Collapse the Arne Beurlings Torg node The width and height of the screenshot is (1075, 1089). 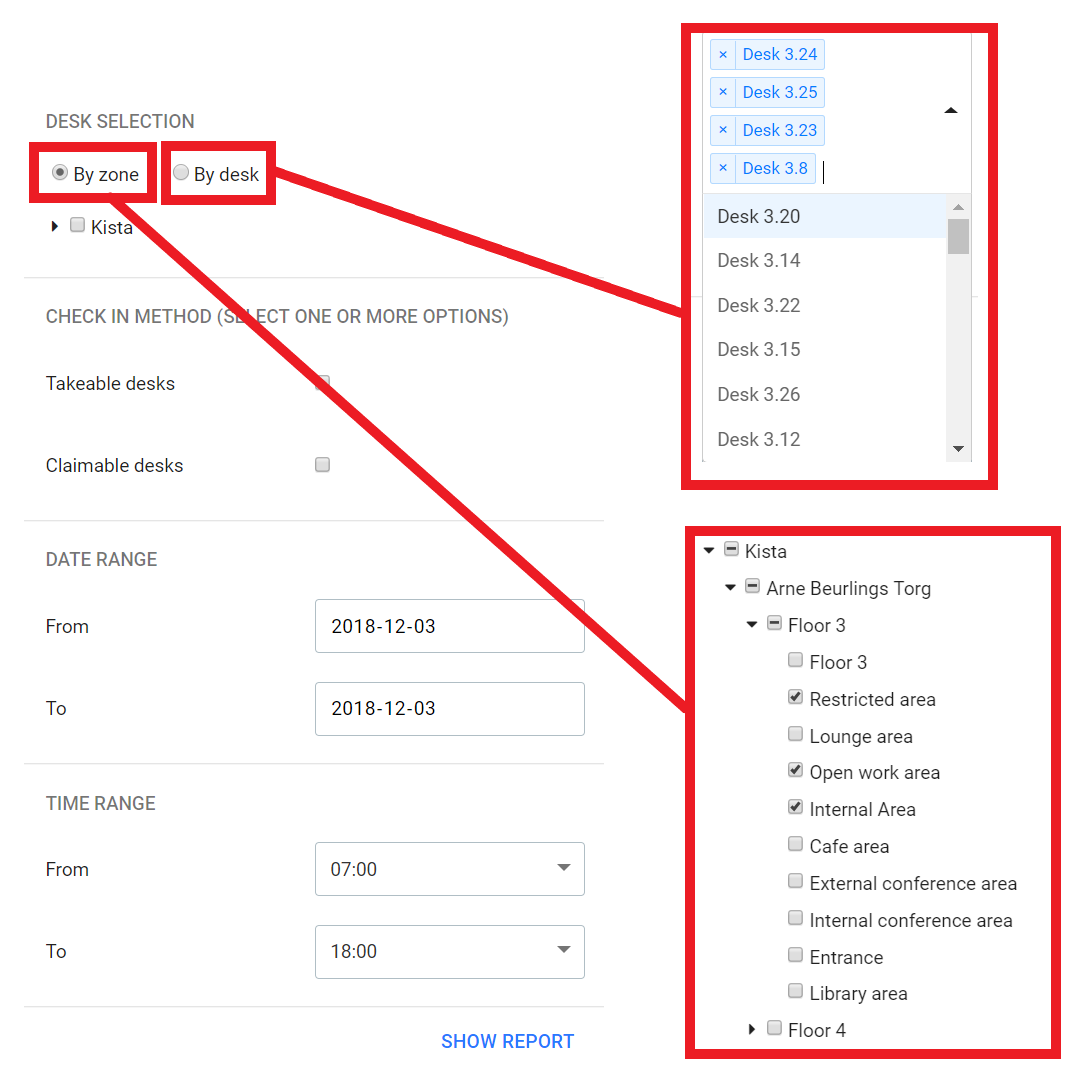(x=730, y=588)
